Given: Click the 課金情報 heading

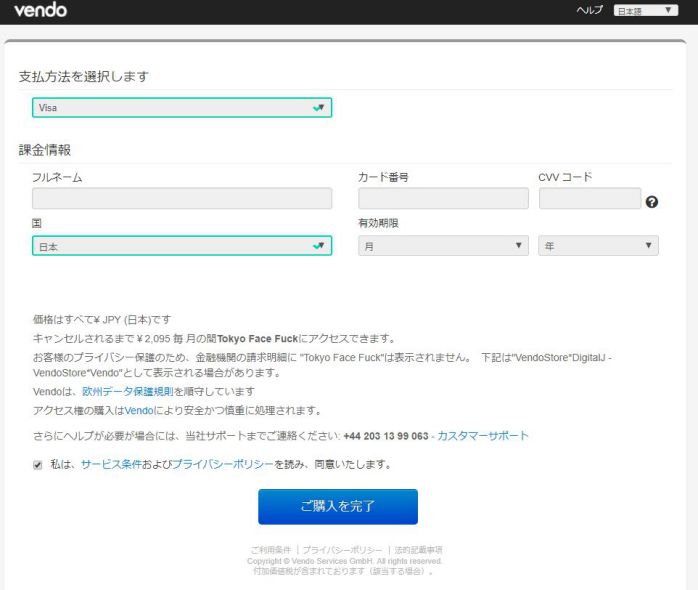Looking at the screenshot, I should 45,150.
